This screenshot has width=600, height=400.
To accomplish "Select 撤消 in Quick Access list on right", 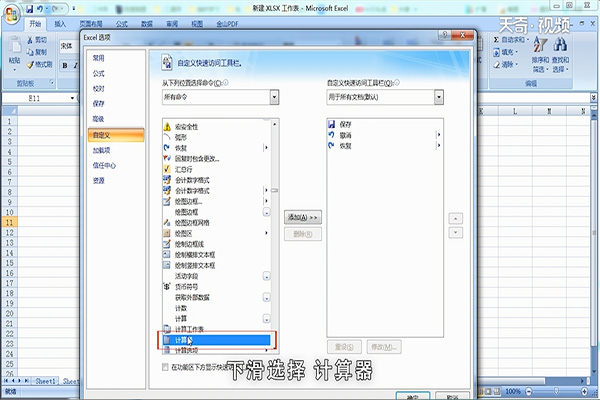I will pos(384,135).
